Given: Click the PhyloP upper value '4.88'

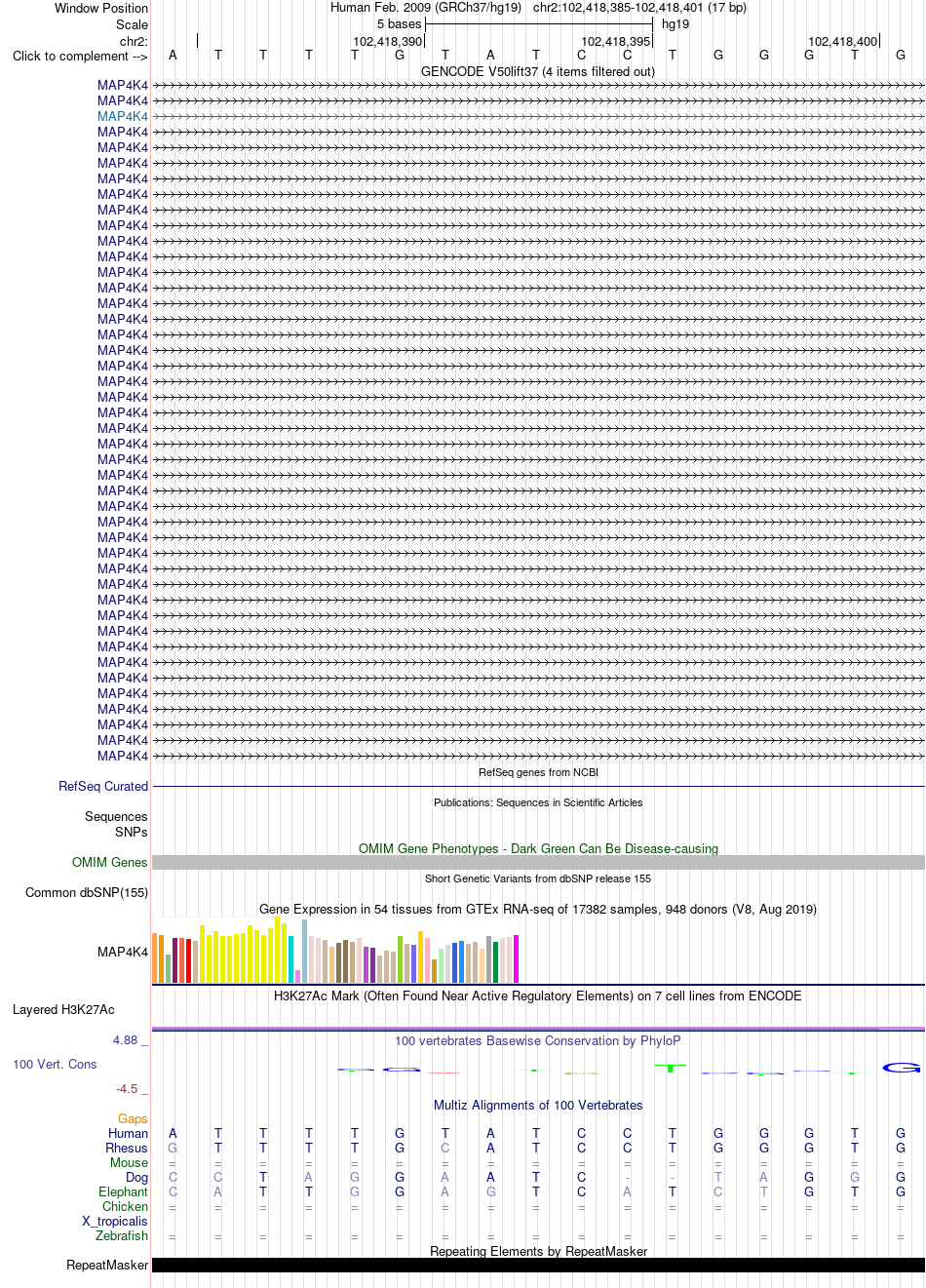Looking at the screenshot, I should tap(126, 1040).
